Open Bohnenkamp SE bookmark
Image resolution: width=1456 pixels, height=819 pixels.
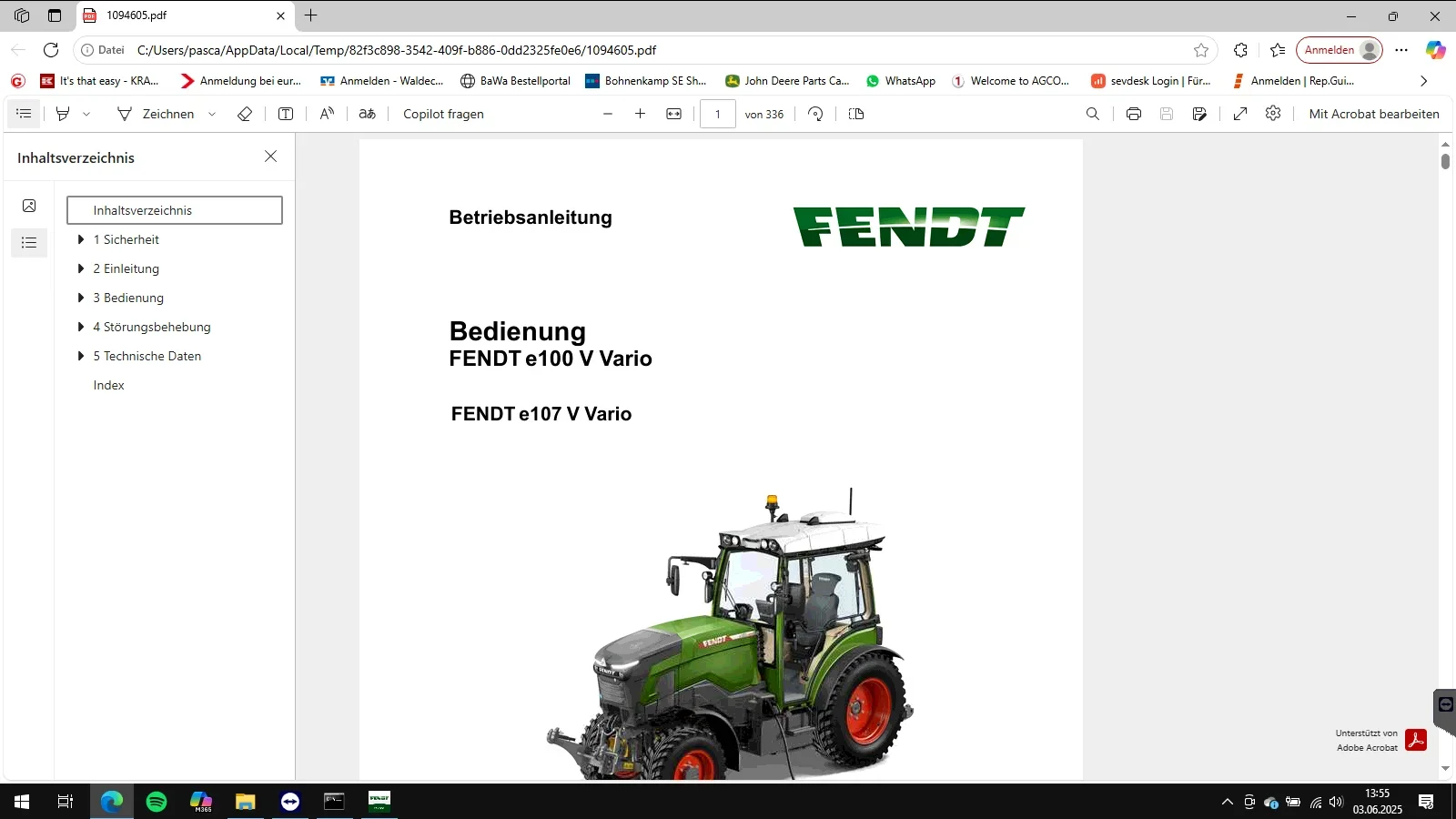tap(645, 81)
